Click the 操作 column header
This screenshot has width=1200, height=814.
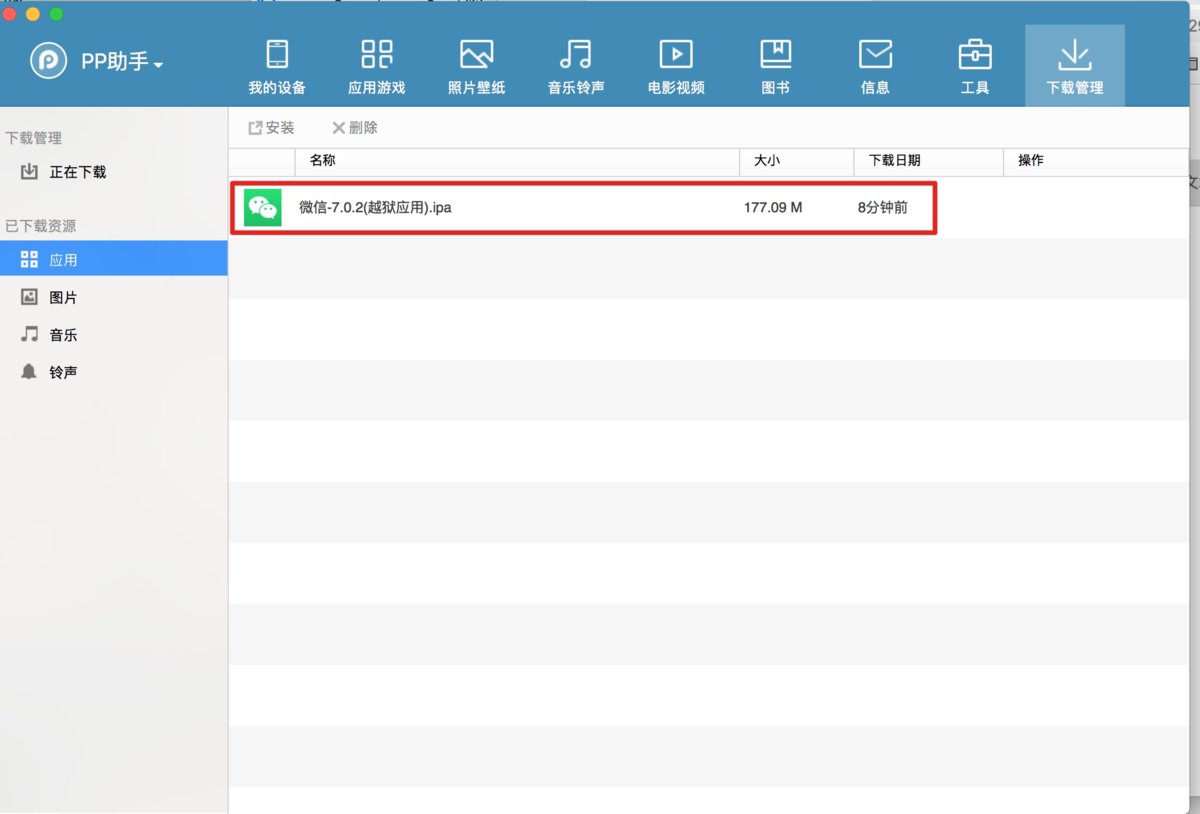click(1096, 161)
